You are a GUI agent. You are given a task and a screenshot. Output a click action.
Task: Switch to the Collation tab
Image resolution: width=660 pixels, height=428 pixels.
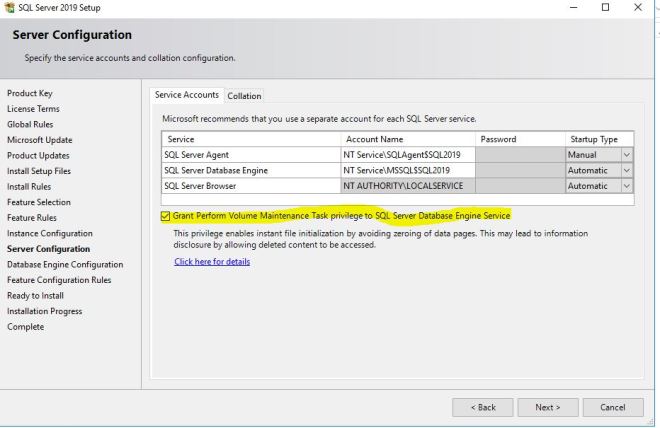pos(244,96)
